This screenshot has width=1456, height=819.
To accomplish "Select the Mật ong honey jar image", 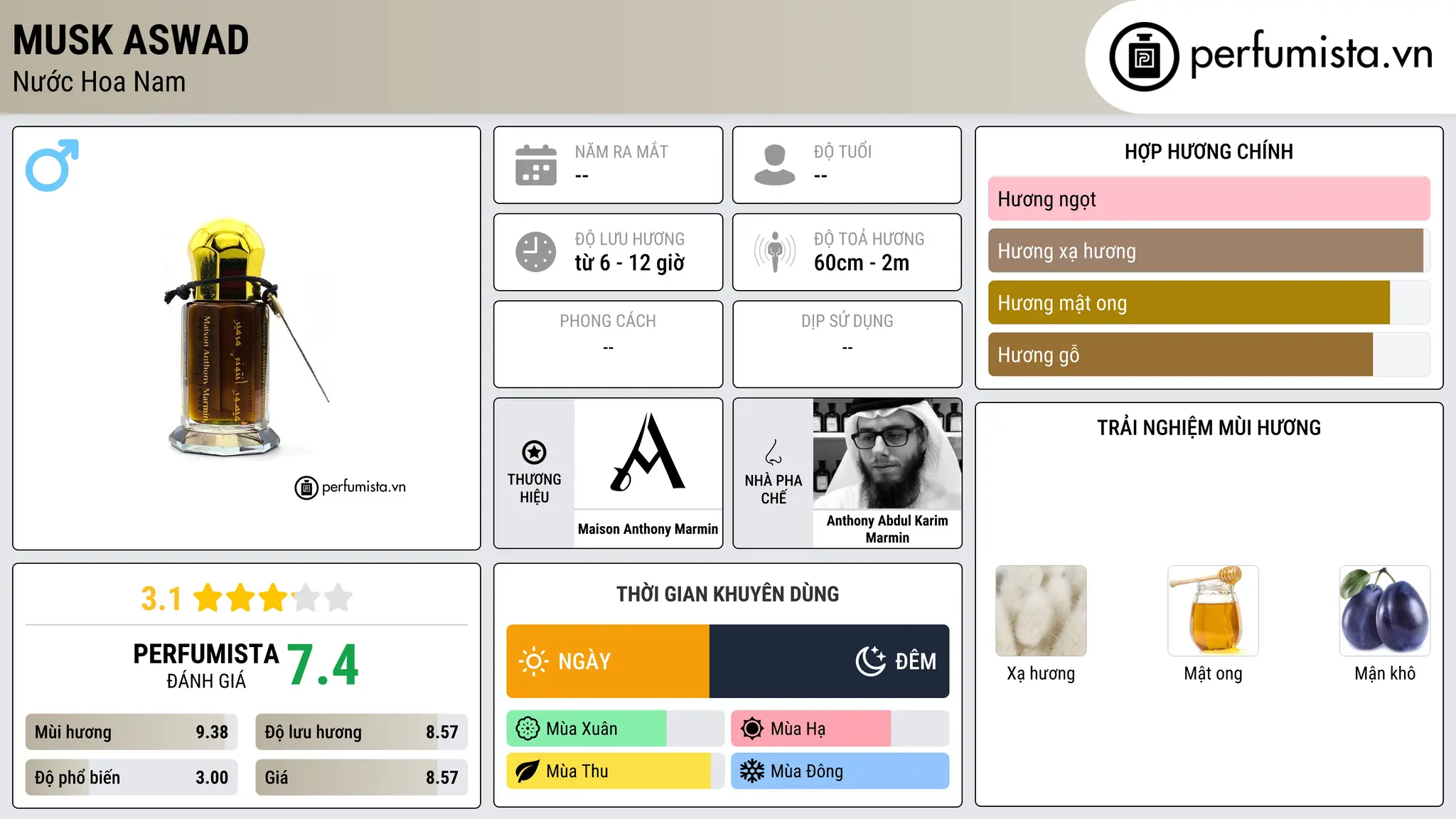I will pos(1213,611).
